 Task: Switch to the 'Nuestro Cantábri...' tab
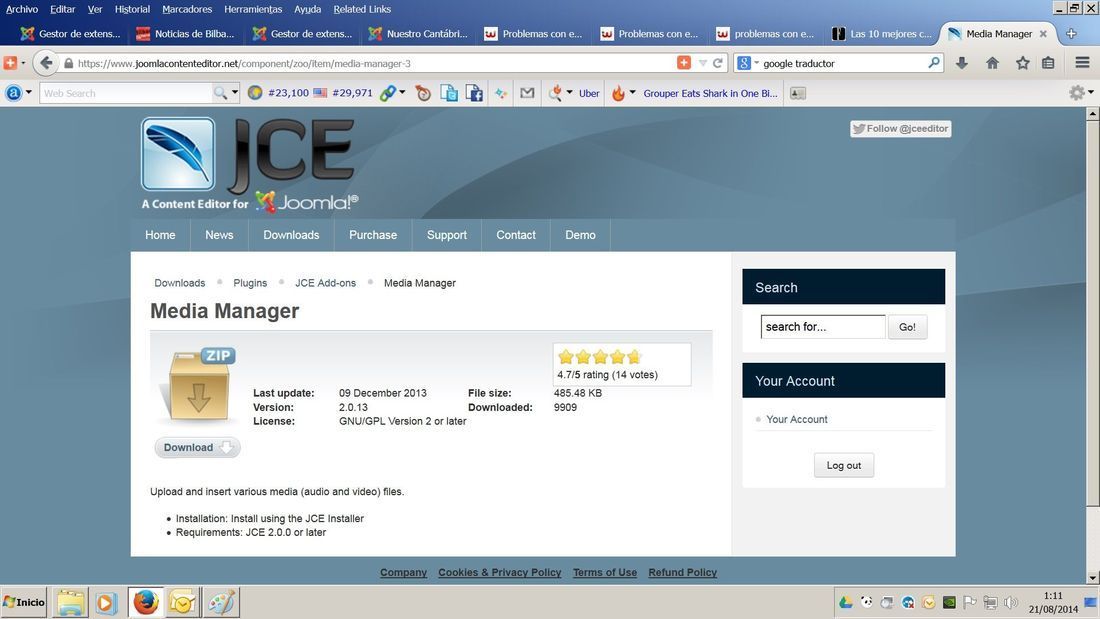tap(417, 34)
